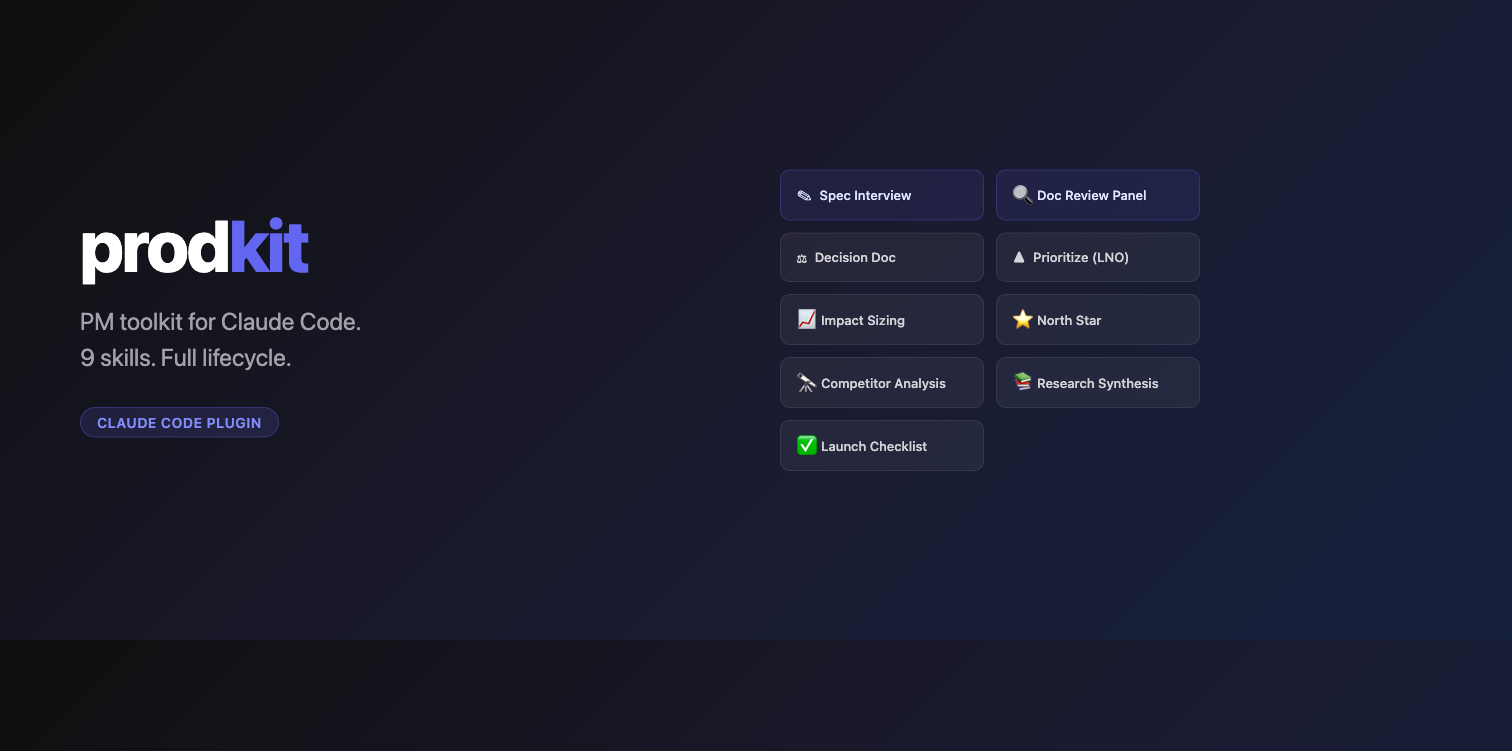Click the CLAUDE CODE PLUGIN badge
1512x751 pixels.
pos(179,423)
